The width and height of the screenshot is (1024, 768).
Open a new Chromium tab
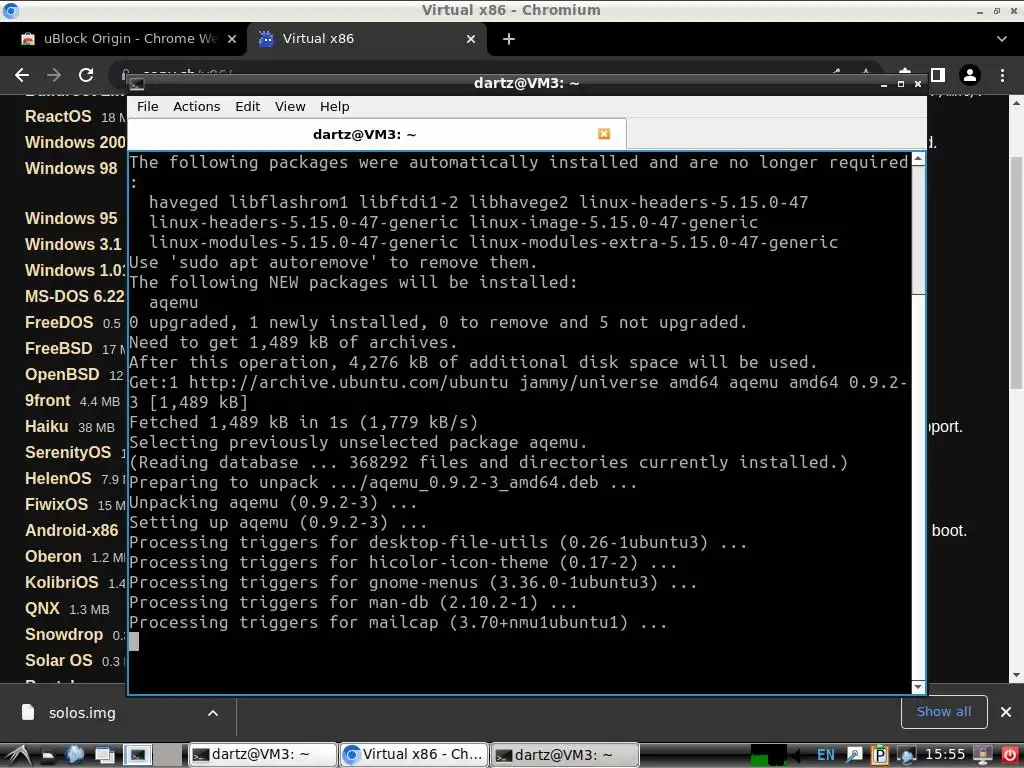pos(509,39)
